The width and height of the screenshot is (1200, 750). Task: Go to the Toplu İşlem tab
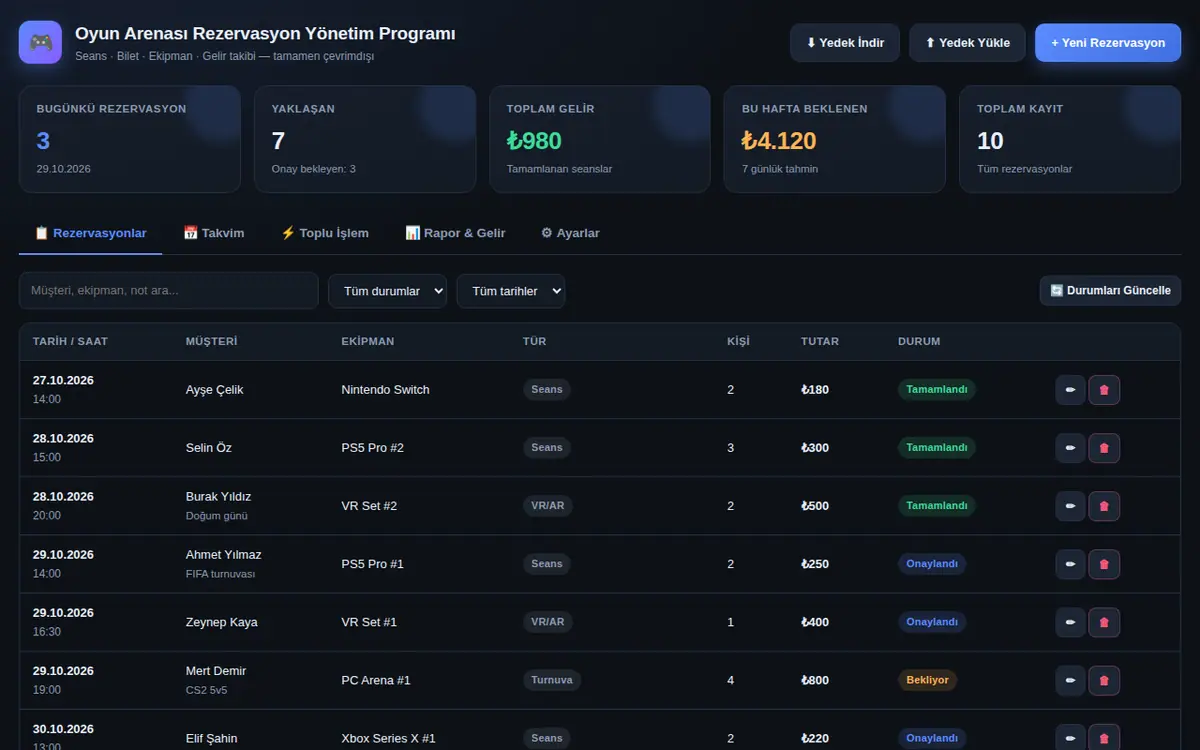[x=325, y=233]
